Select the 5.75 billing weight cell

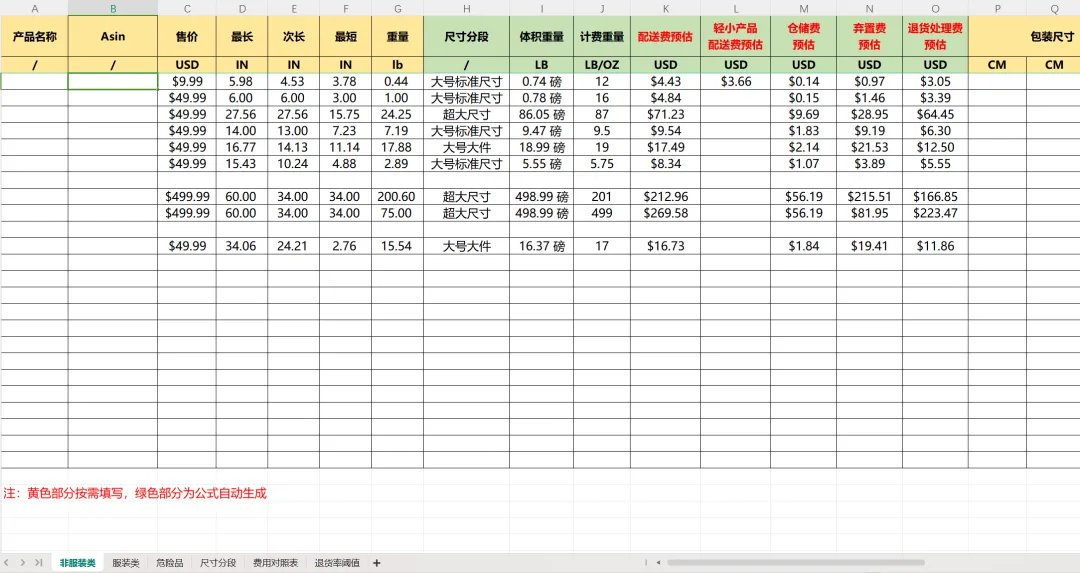coord(601,164)
